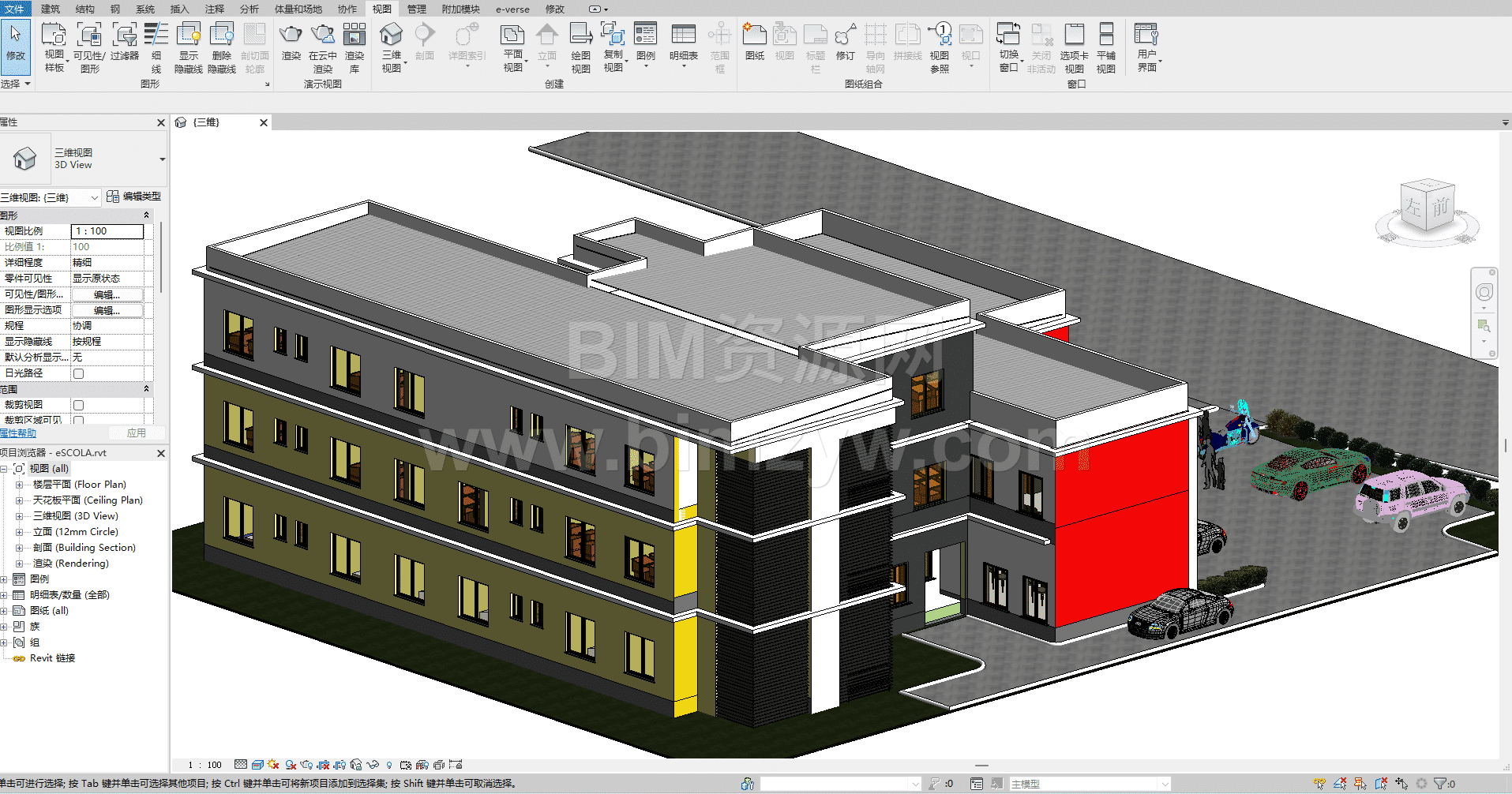Open 视图样板 view templates

[x=54, y=47]
